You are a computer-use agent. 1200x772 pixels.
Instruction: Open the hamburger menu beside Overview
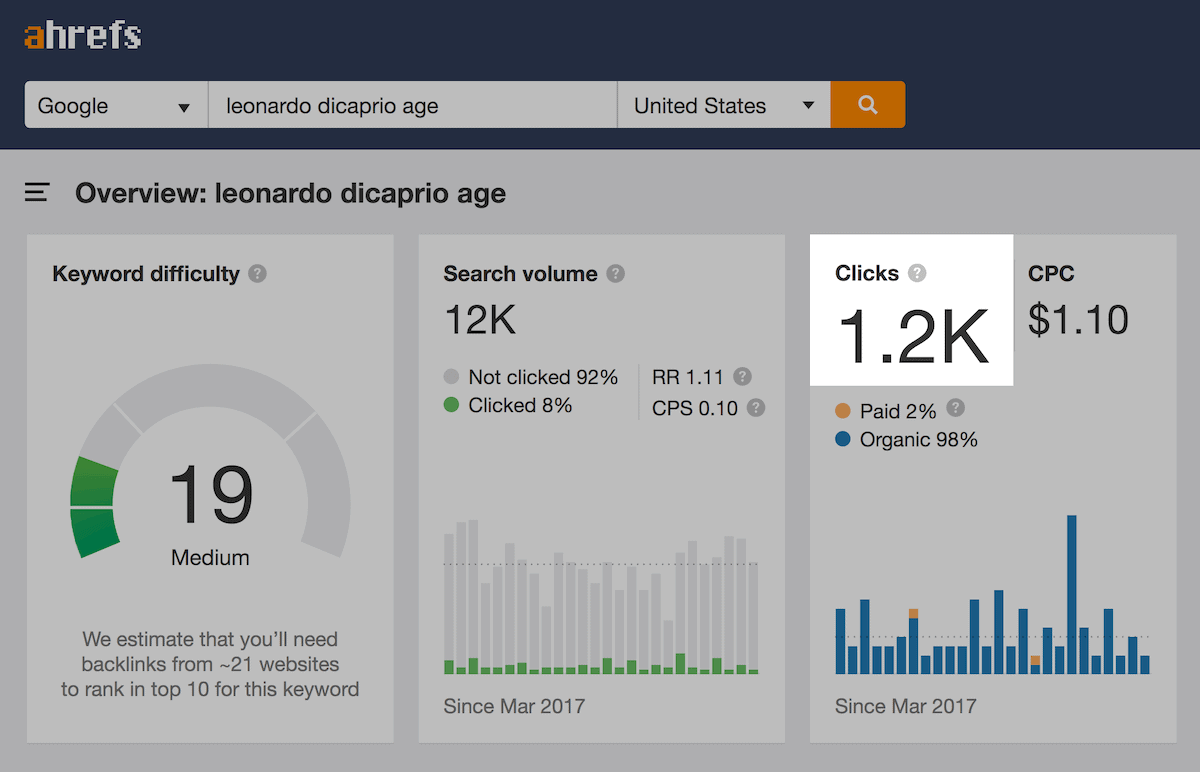(x=37, y=192)
